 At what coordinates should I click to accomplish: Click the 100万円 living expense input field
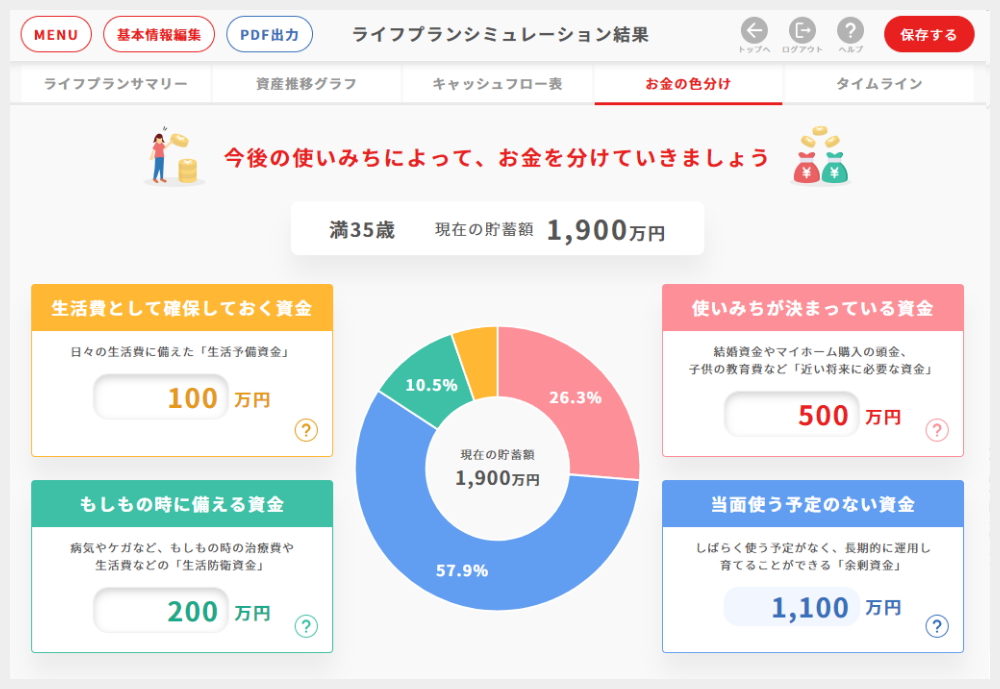pos(161,398)
